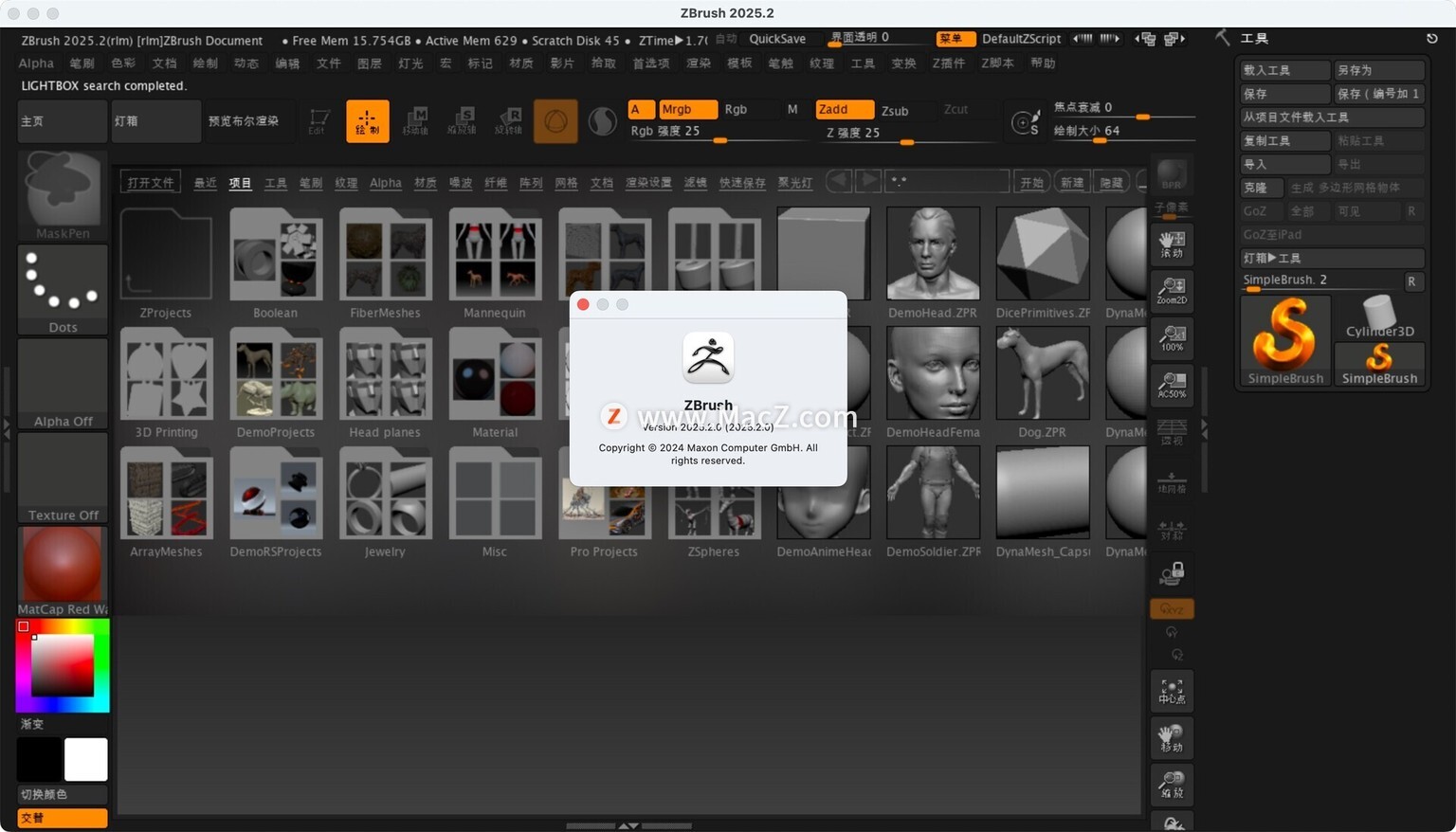Toggle the orange 菜单 (Menus) button

(955, 39)
